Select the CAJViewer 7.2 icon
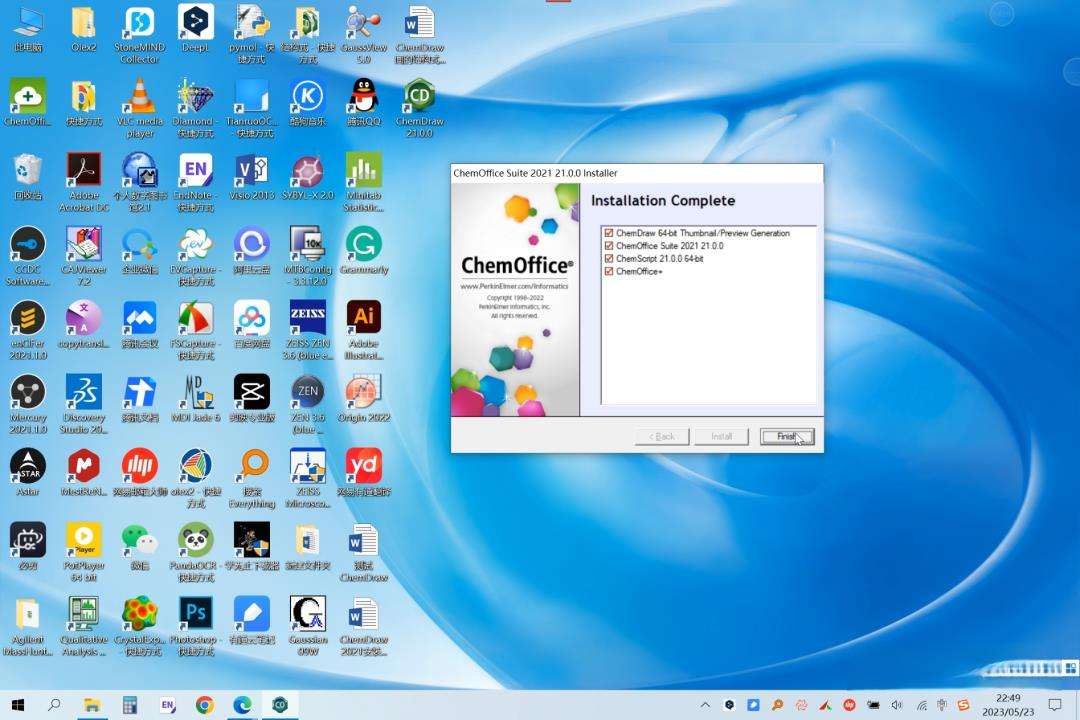 tap(83, 256)
